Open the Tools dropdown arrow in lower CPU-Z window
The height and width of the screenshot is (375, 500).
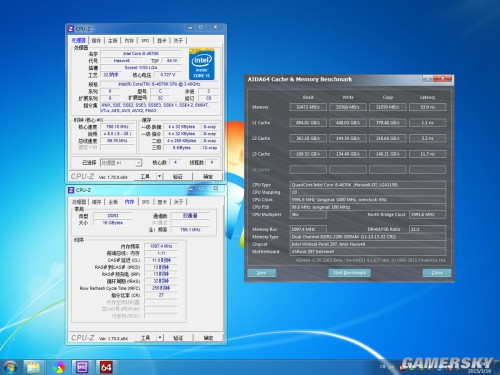pos(160,337)
